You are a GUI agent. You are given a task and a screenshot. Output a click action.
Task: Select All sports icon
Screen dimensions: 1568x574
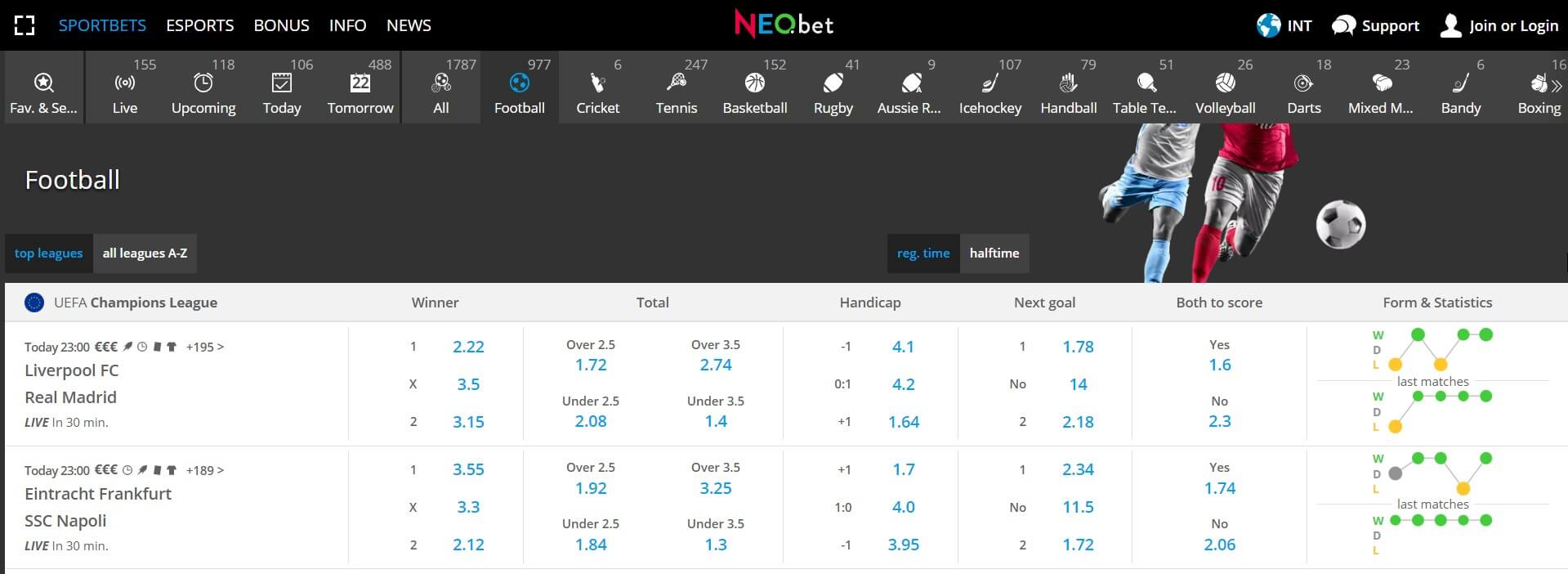click(441, 83)
